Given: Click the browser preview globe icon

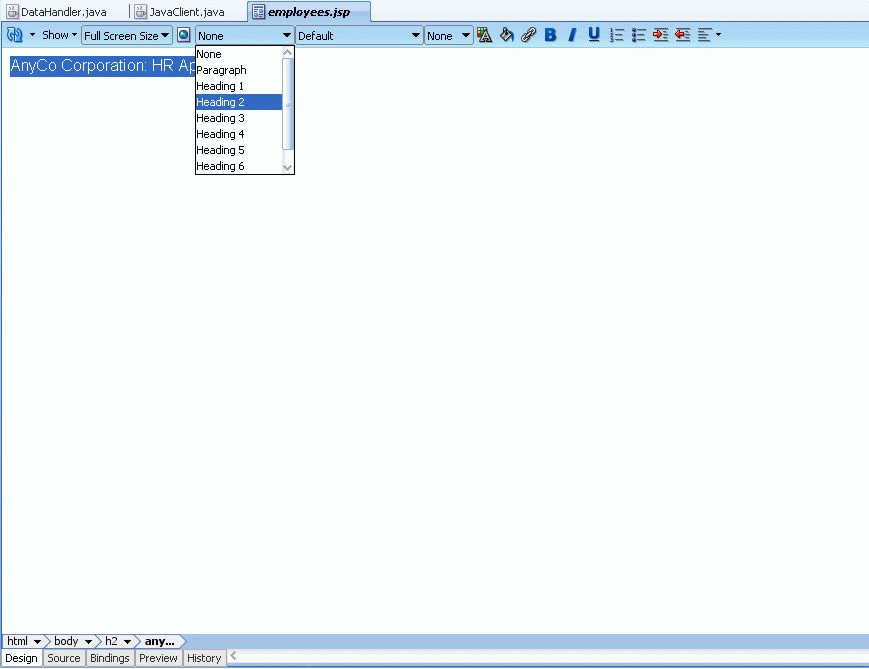Looking at the screenshot, I should click(184, 35).
